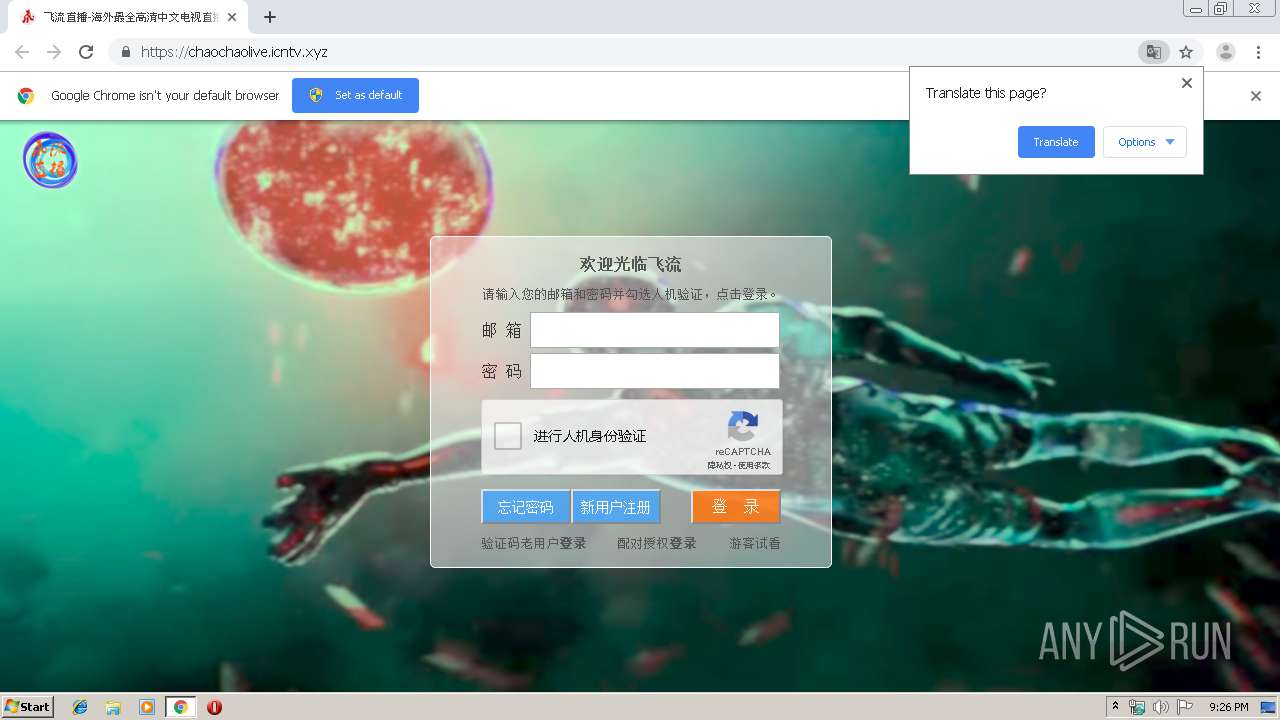Open the translate Options dropdown
The height and width of the screenshot is (720, 1280).
click(1145, 142)
